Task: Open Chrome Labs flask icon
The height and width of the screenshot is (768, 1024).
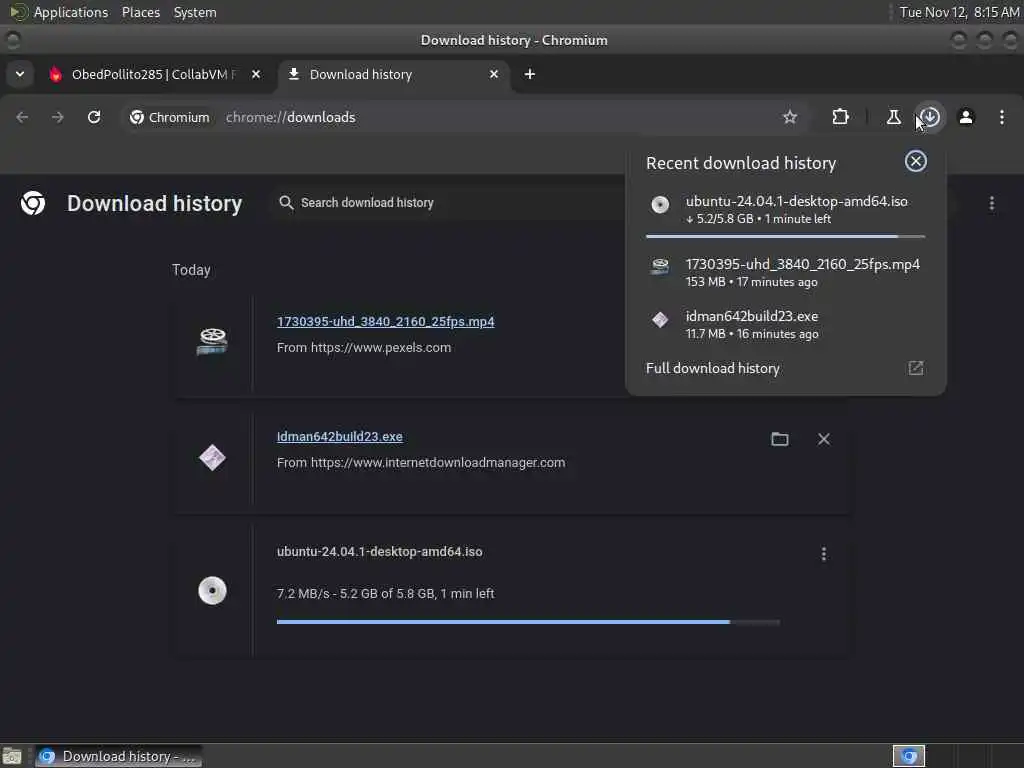Action: click(893, 118)
